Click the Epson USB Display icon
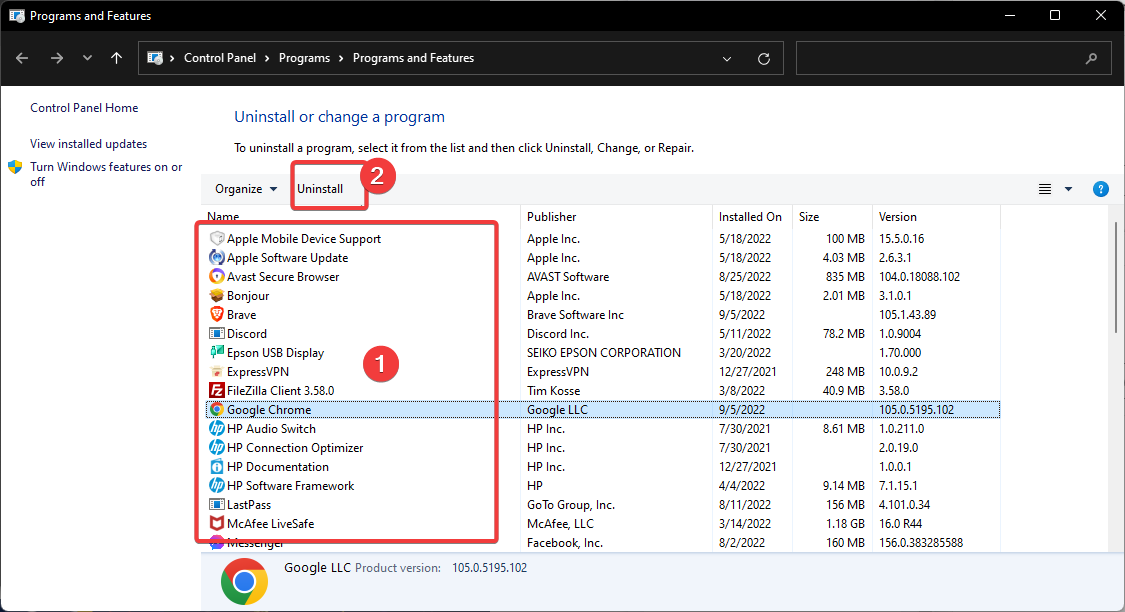 coord(217,352)
